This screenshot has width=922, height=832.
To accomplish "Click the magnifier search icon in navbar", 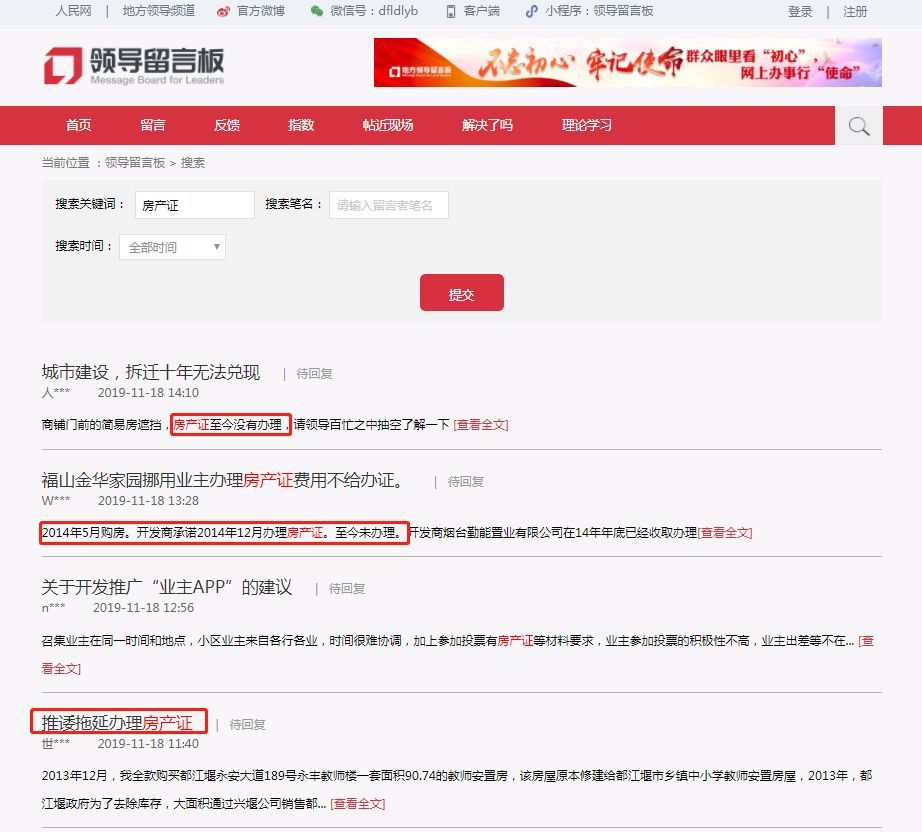I will click(858, 126).
